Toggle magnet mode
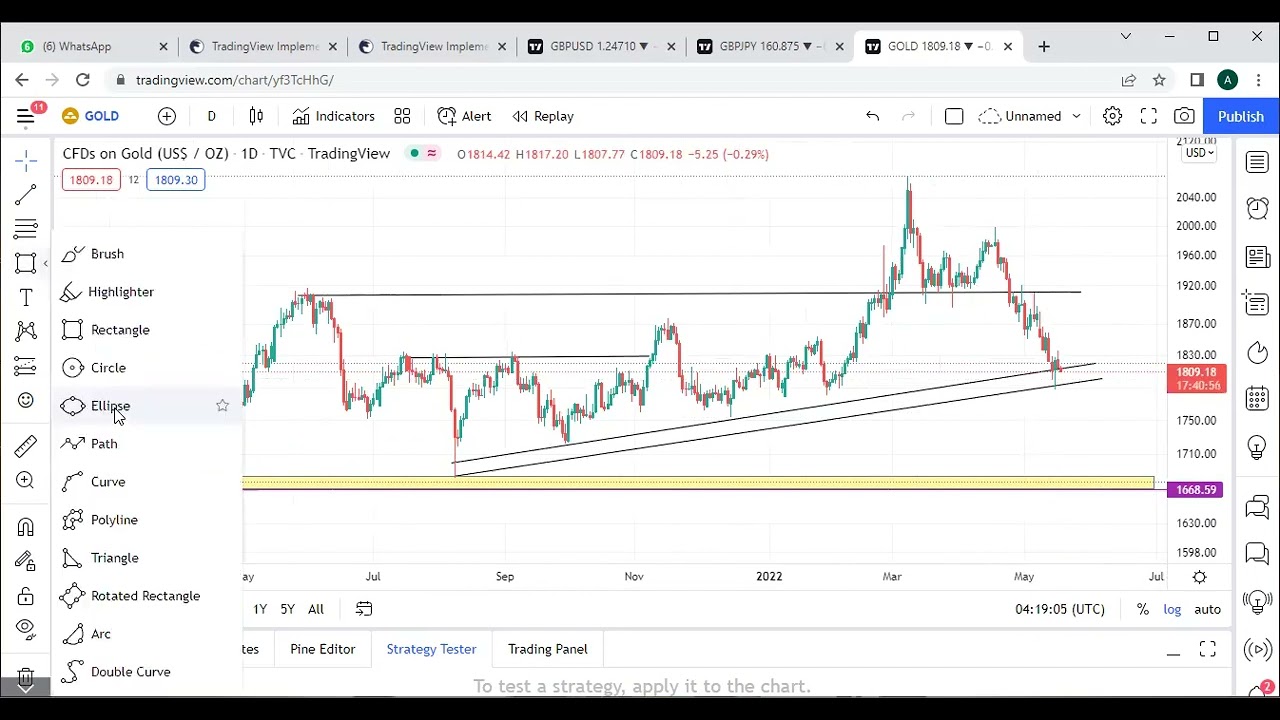 point(26,527)
